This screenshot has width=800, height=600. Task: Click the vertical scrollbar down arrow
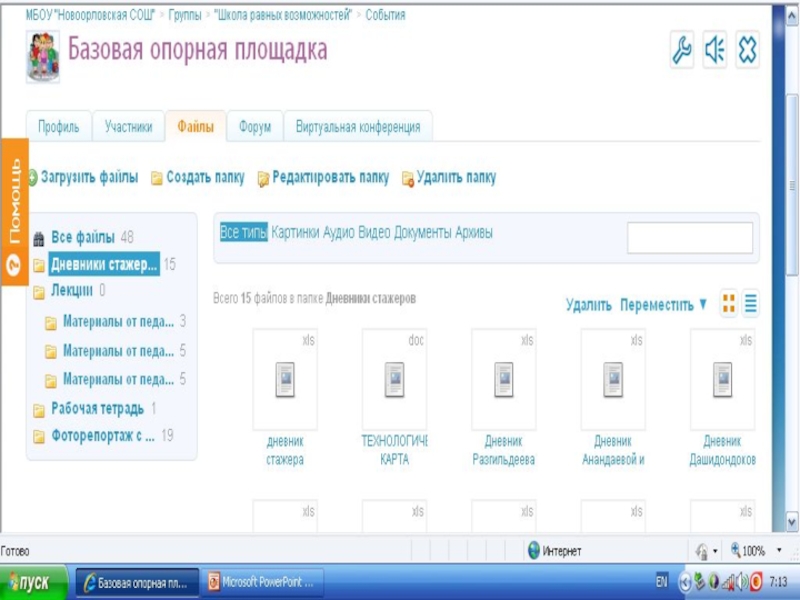click(x=791, y=522)
